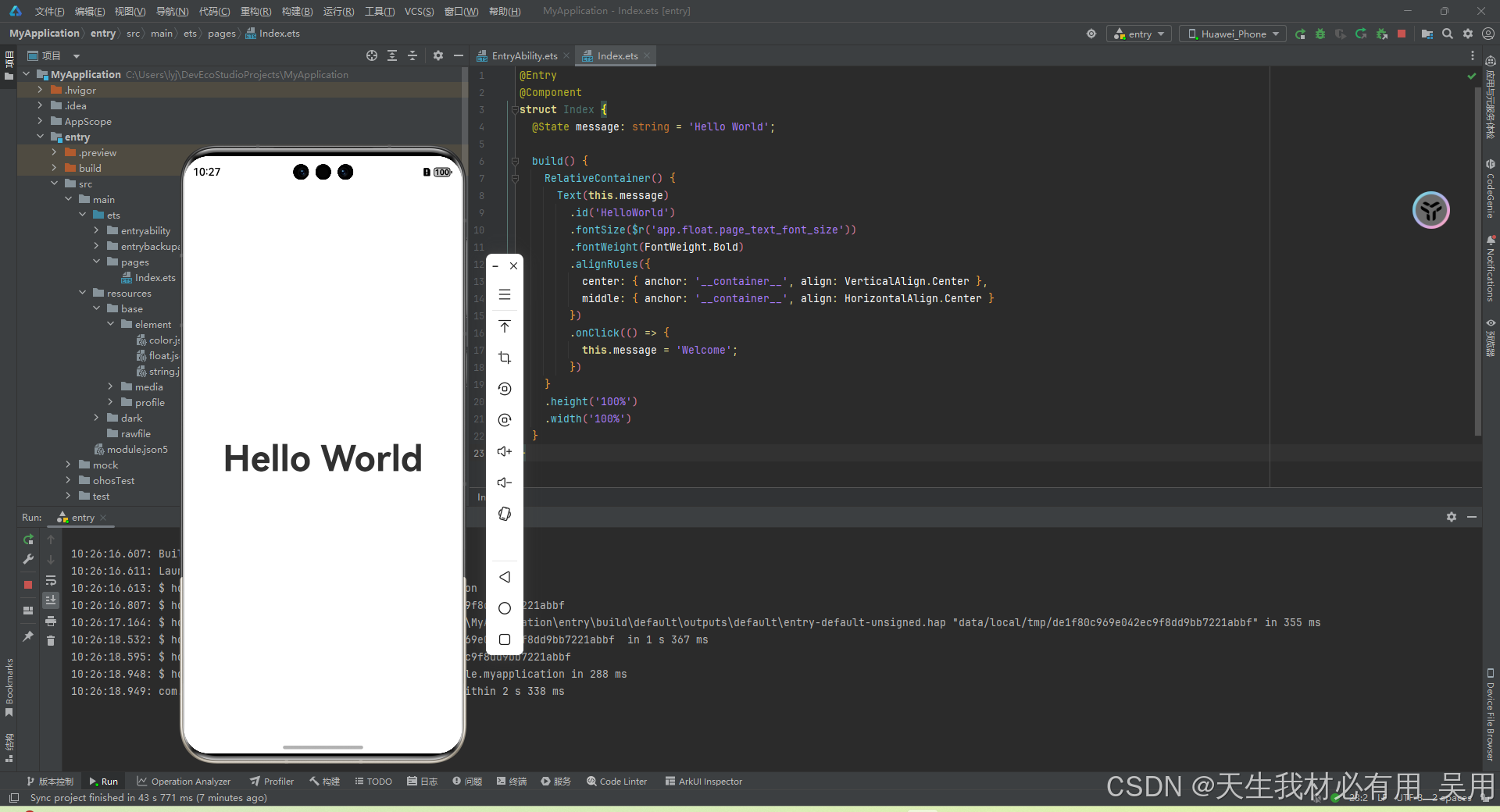
Task: Toggle the pin tab icon in Run panel
Action: click(28, 636)
